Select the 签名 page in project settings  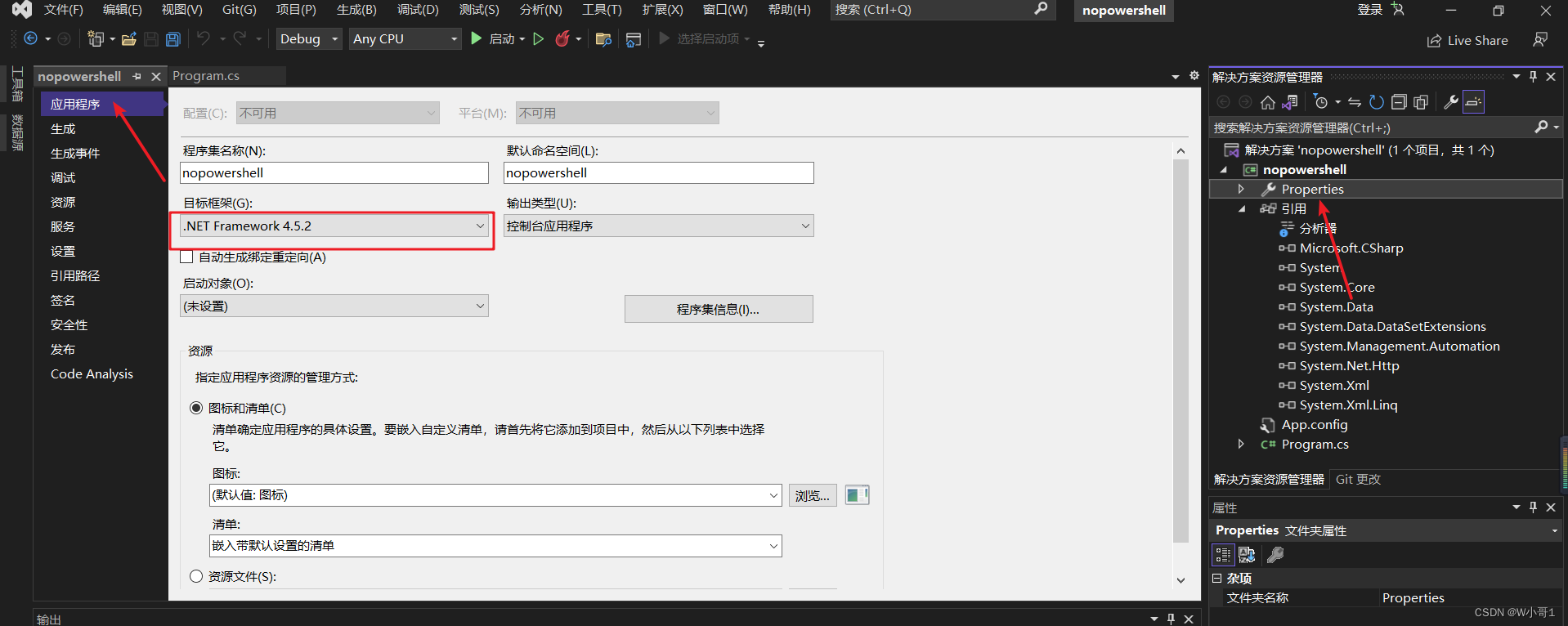coord(63,301)
